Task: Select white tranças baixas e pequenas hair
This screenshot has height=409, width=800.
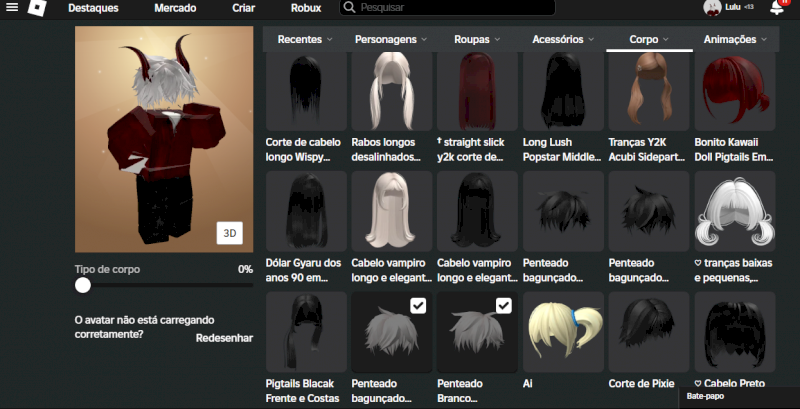Action: pyautogui.click(x=735, y=211)
